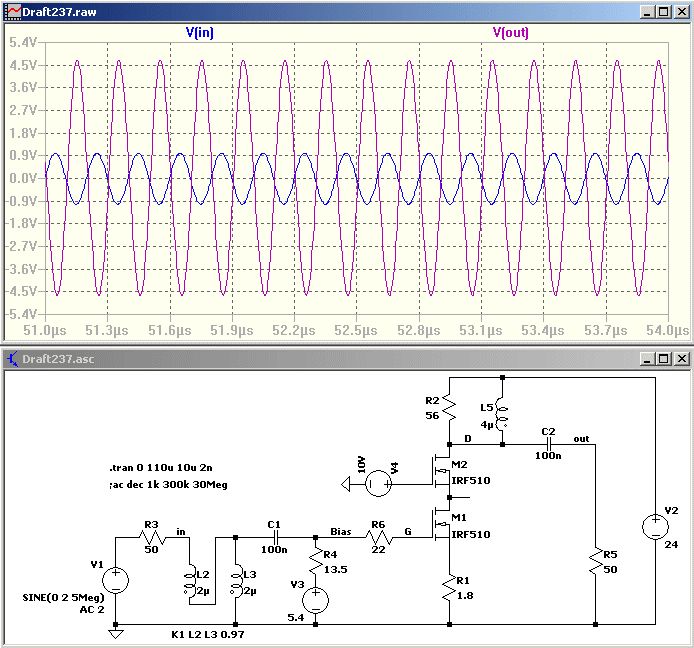Click the V(in) trace label

click(x=199, y=32)
